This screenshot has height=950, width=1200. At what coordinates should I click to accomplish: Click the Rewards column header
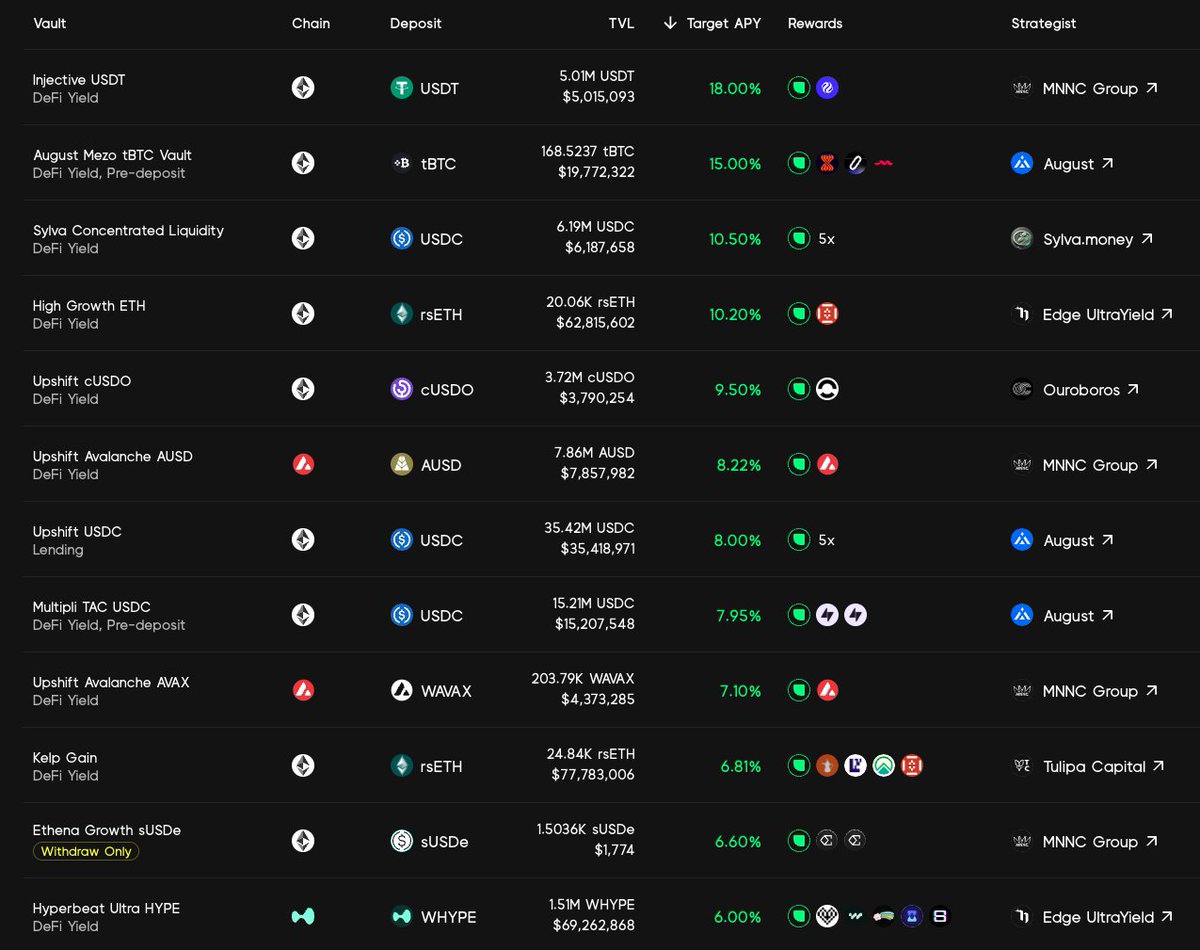(x=815, y=23)
